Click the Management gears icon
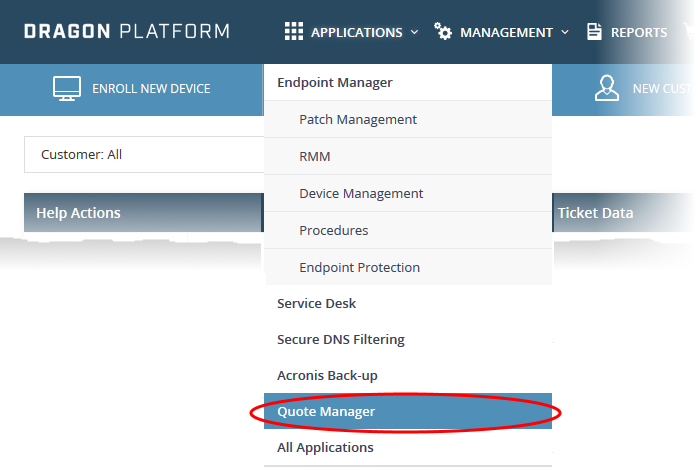This screenshot has height=470, width=700. tap(443, 31)
